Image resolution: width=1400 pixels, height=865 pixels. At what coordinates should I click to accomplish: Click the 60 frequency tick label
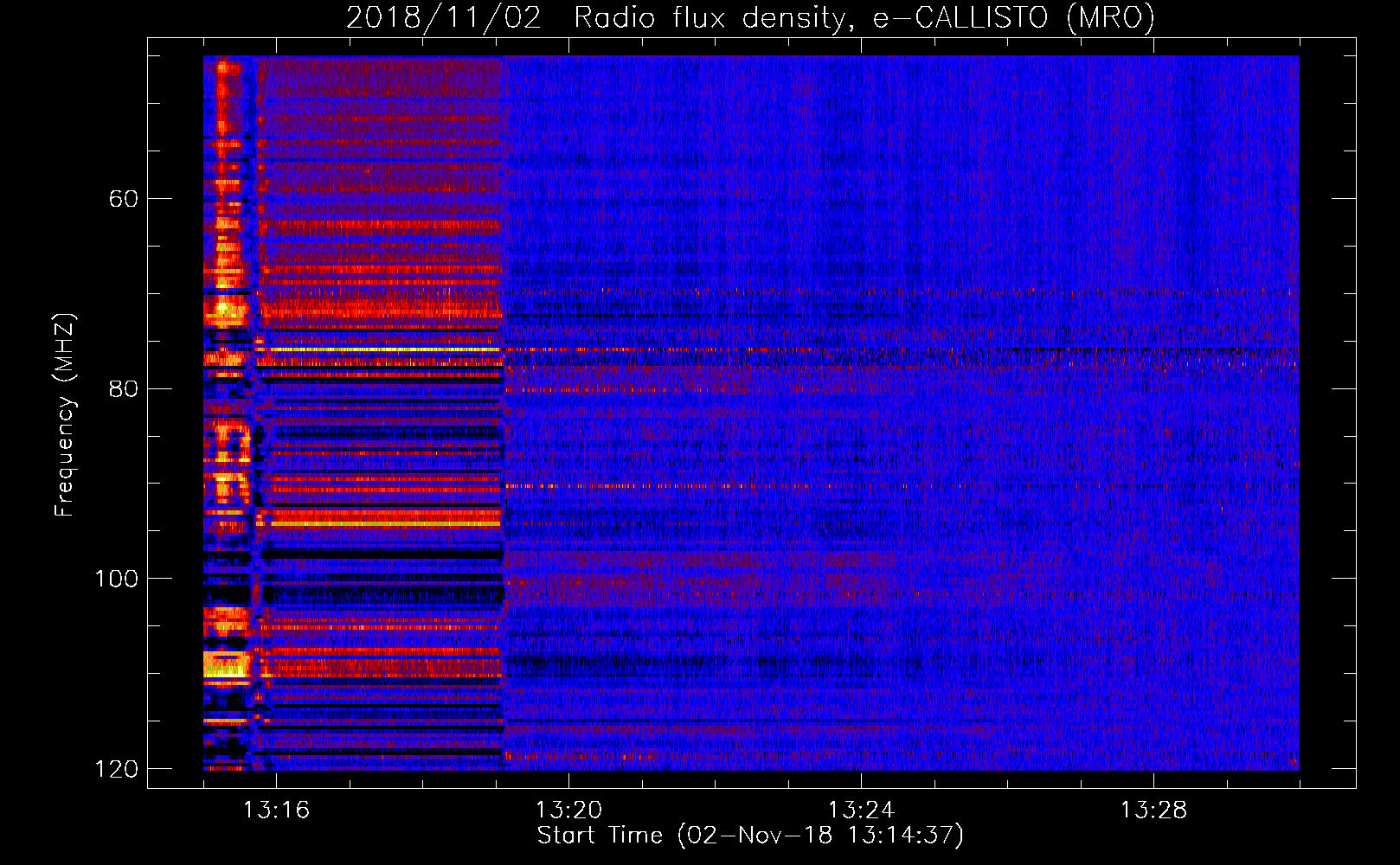coord(123,199)
